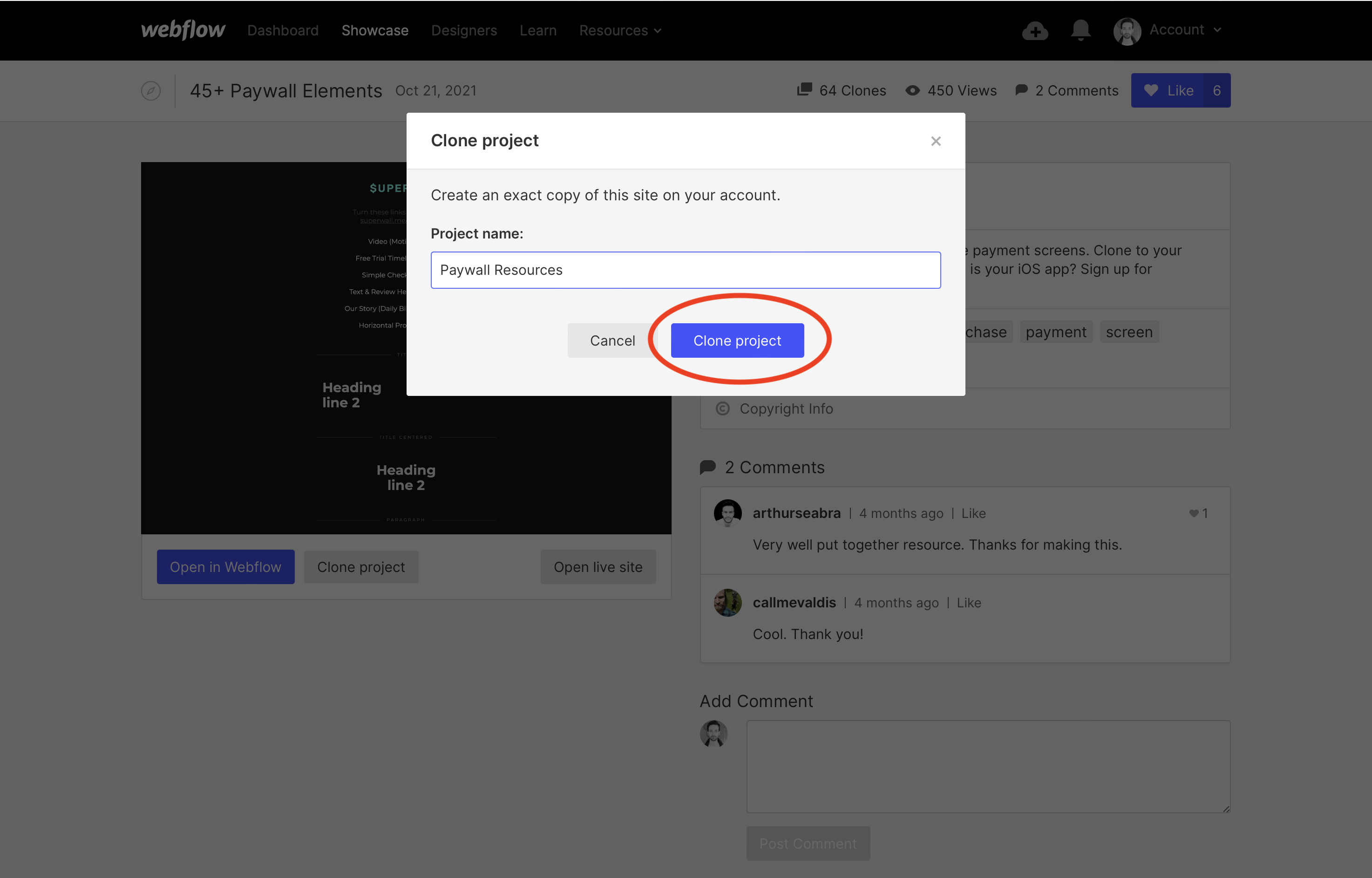
Task: Like callmevaldis's comment
Action: (x=968, y=603)
